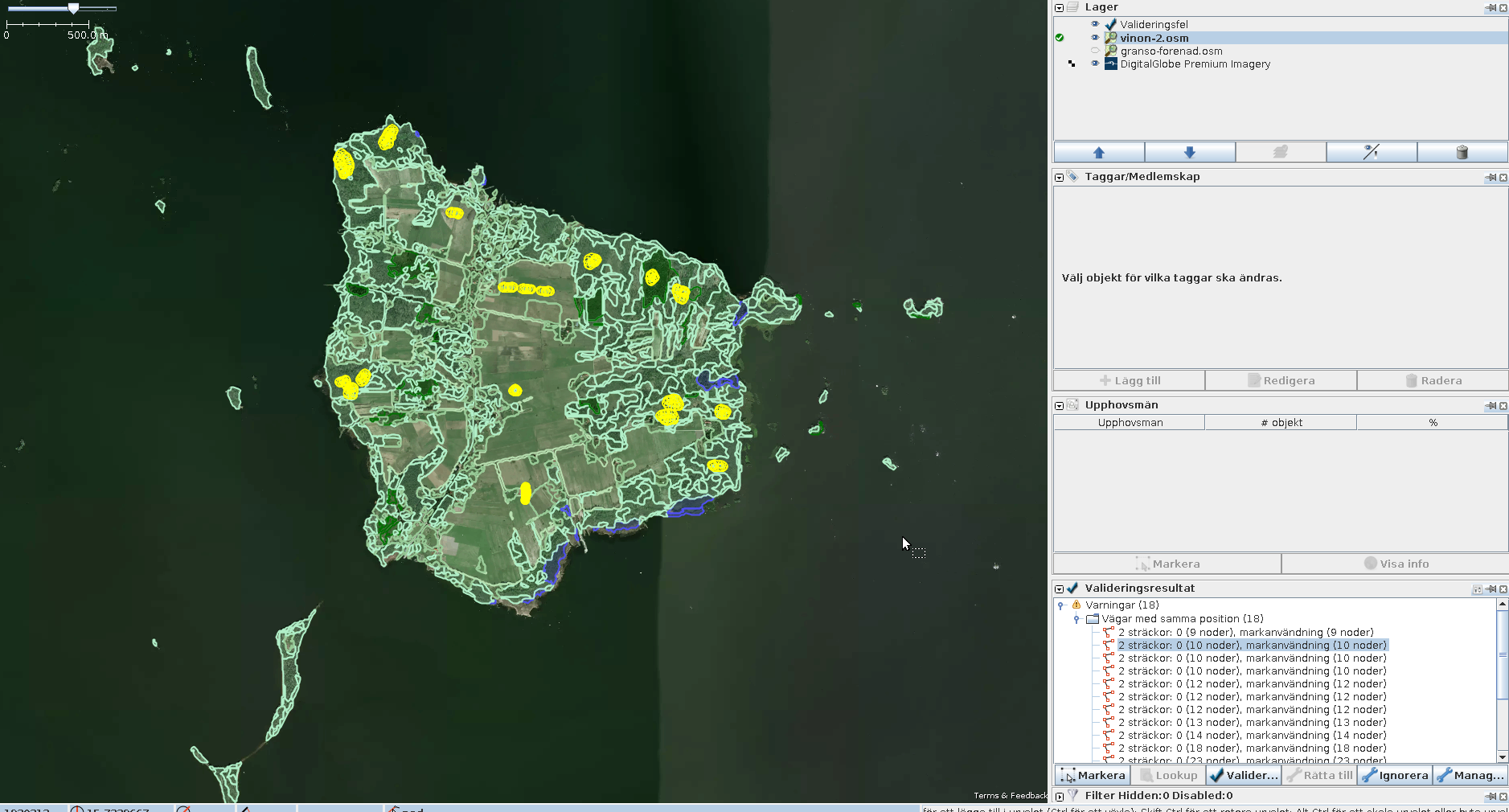Click the Markera button in validation panel

pyautogui.click(x=1092, y=775)
